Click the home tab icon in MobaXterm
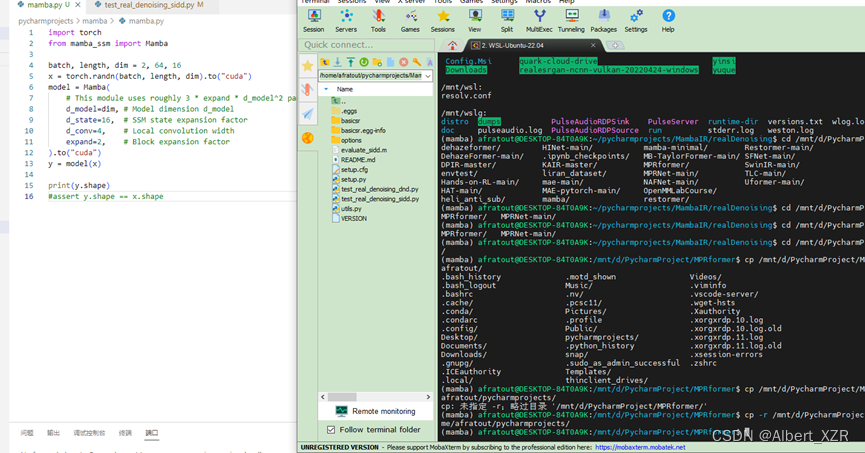The image size is (865, 453). (452, 45)
